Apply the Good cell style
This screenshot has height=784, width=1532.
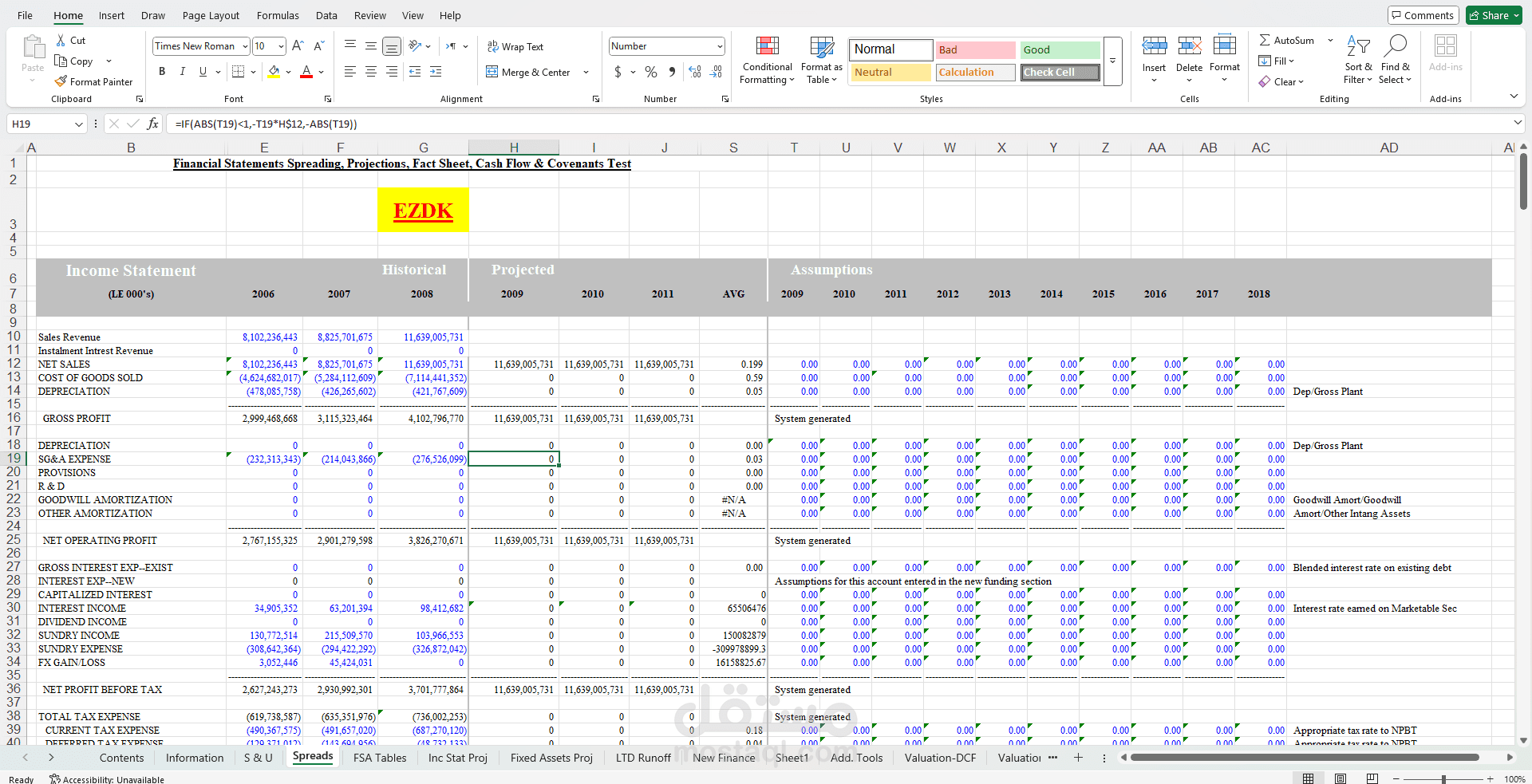[x=1060, y=49]
